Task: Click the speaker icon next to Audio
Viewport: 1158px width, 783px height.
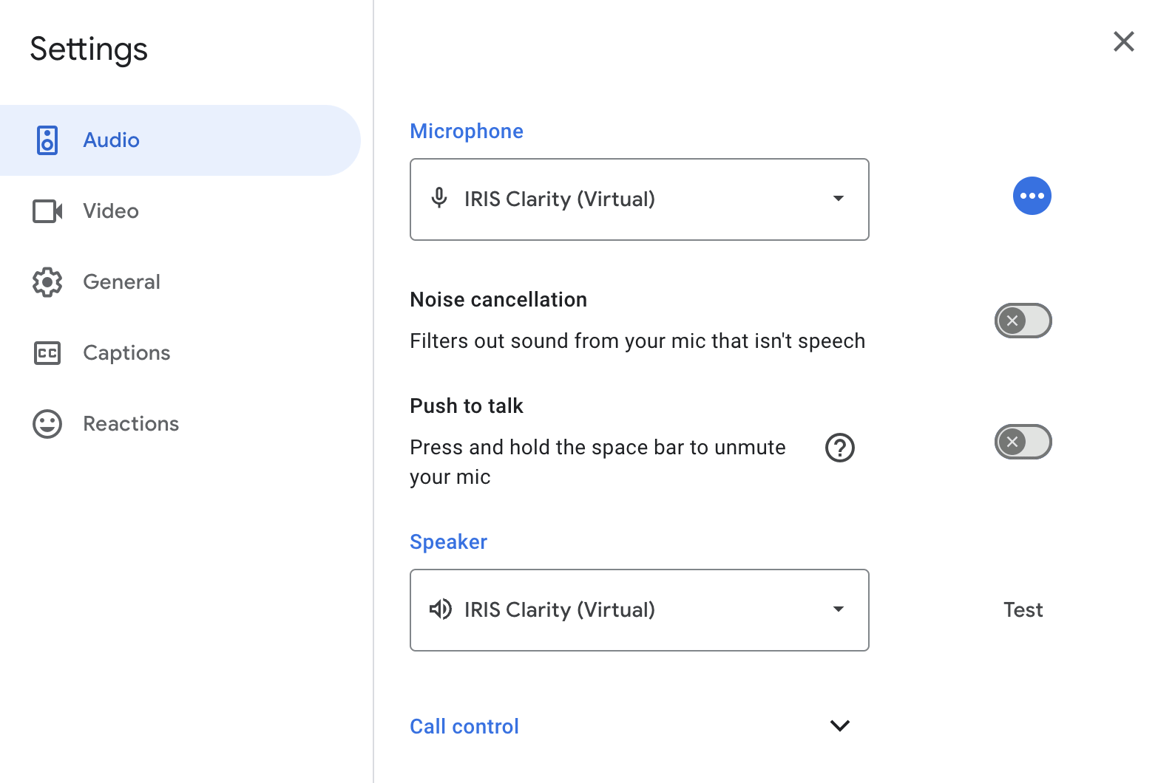Action: pyautogui.click(x=47, y=140)
